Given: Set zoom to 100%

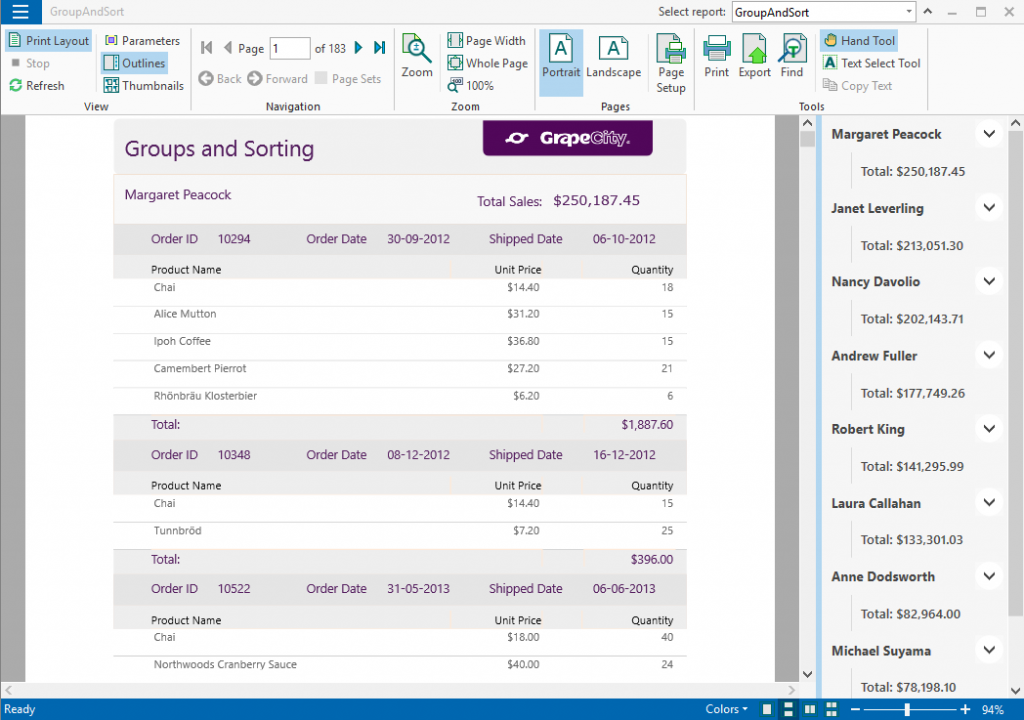Looking at the screenshot, I should pos(471,86).
